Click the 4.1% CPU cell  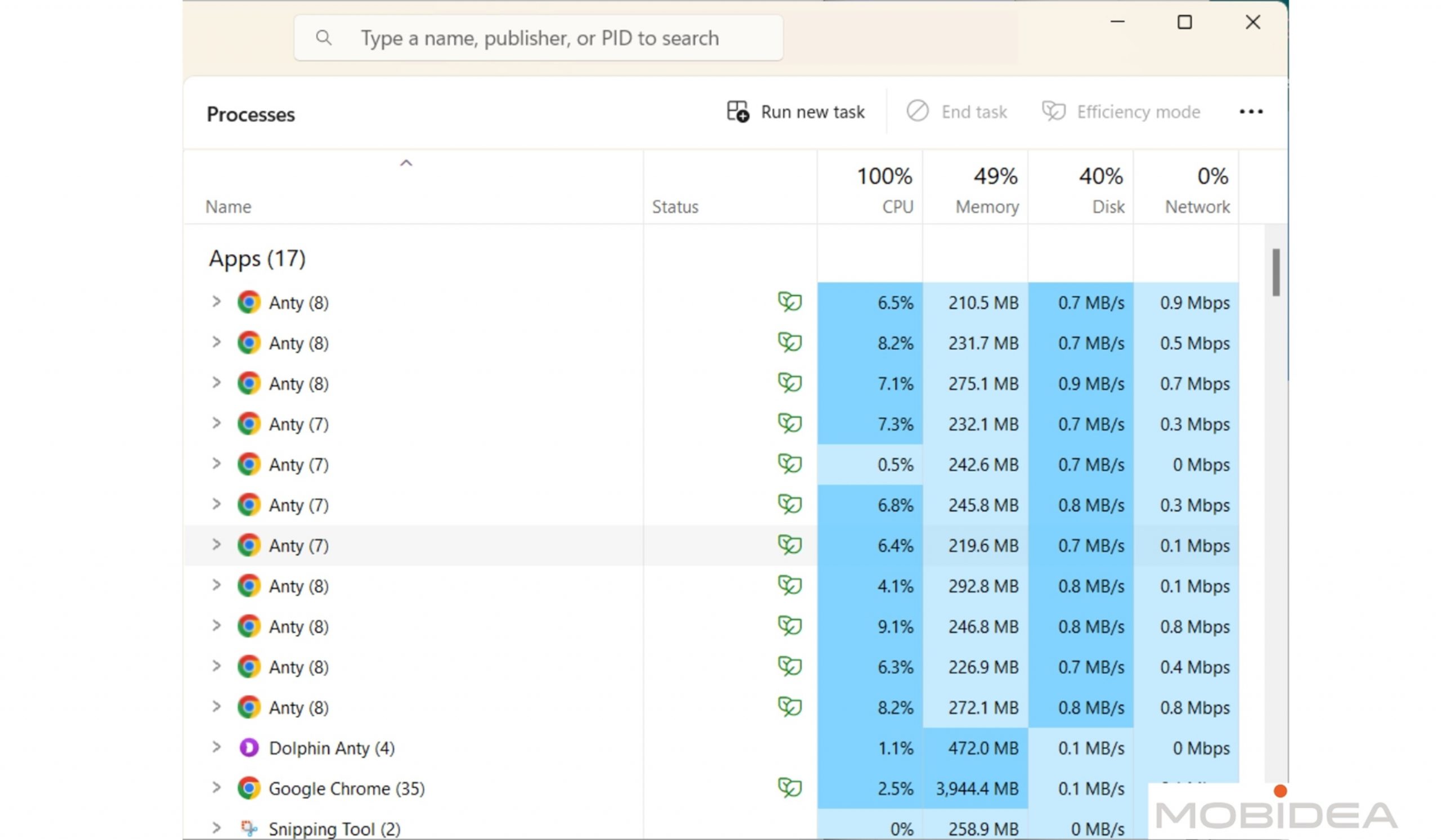click(x=870, y=586)
